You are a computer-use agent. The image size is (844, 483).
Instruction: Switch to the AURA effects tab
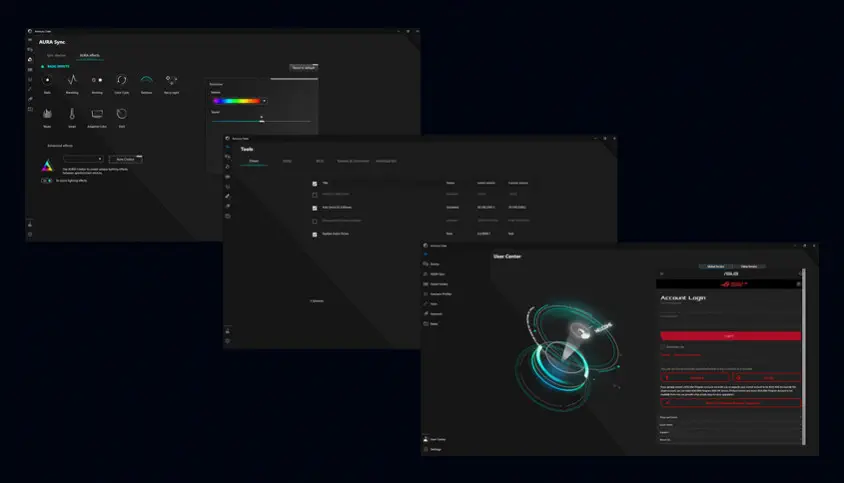tap(90, 56)
